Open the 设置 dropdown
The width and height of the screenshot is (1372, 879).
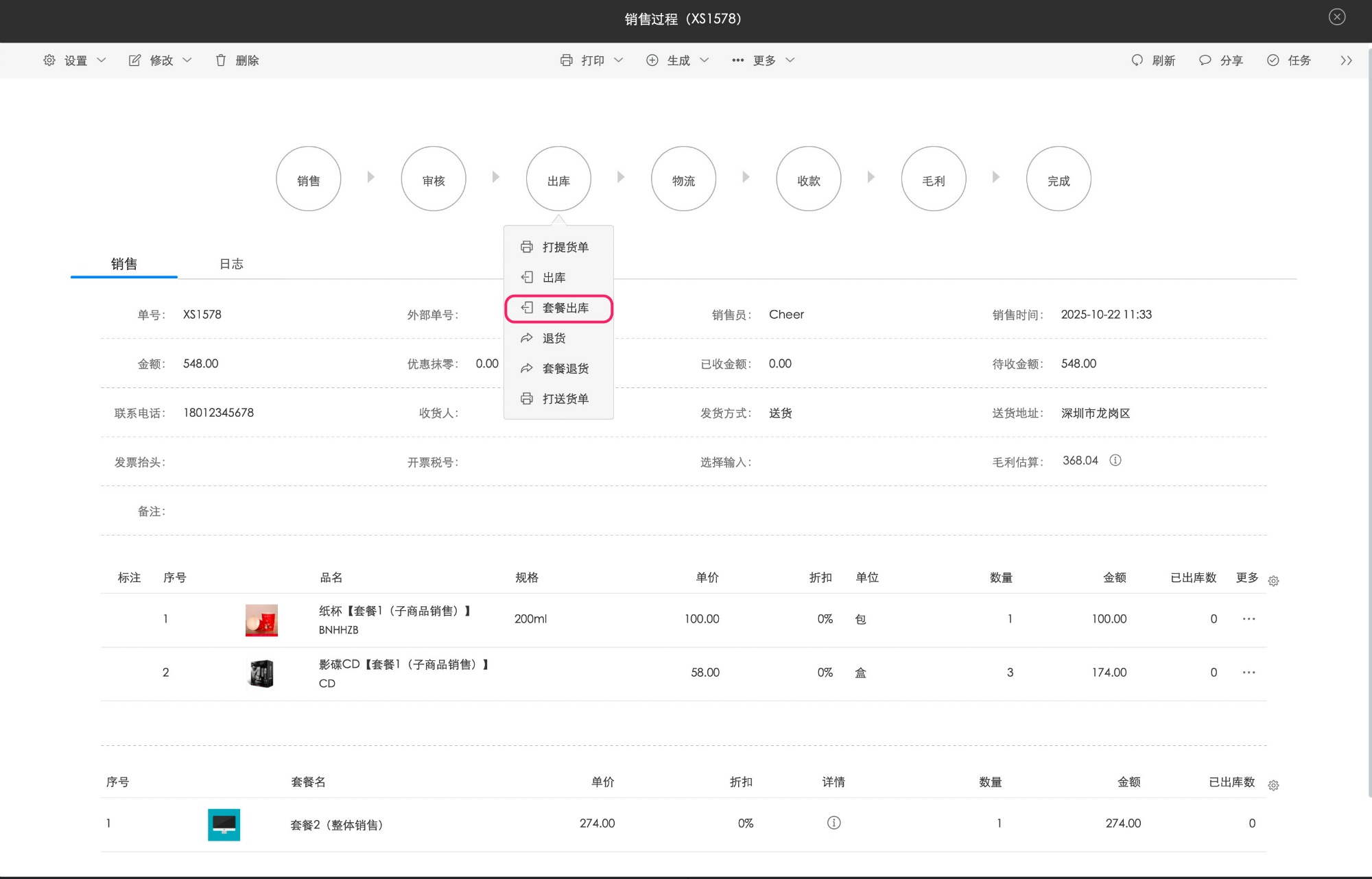tap(75, 60)
